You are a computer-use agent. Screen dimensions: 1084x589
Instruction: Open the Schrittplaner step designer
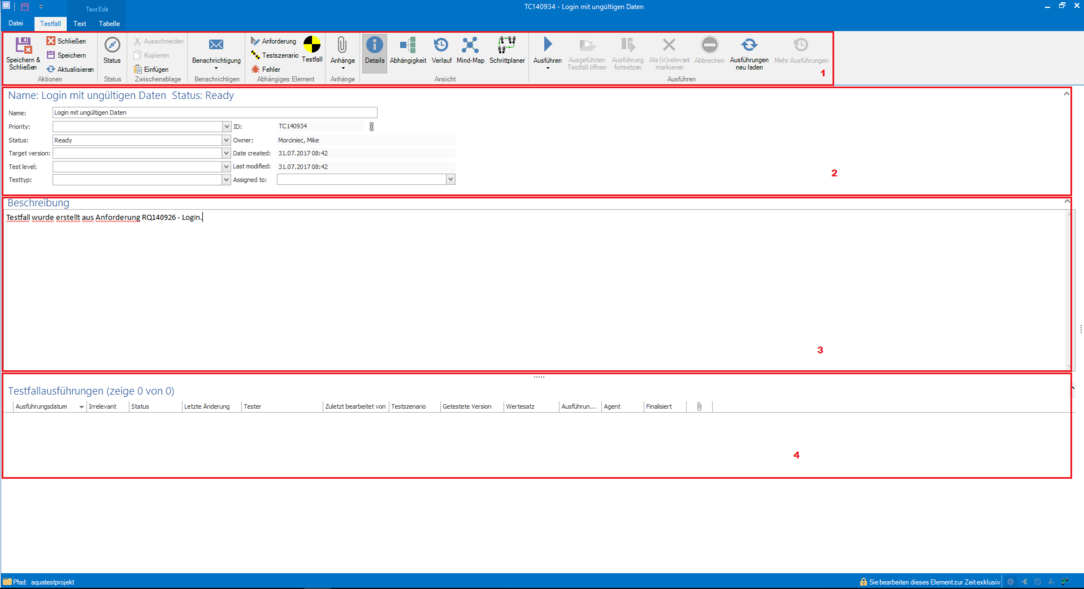507,46
